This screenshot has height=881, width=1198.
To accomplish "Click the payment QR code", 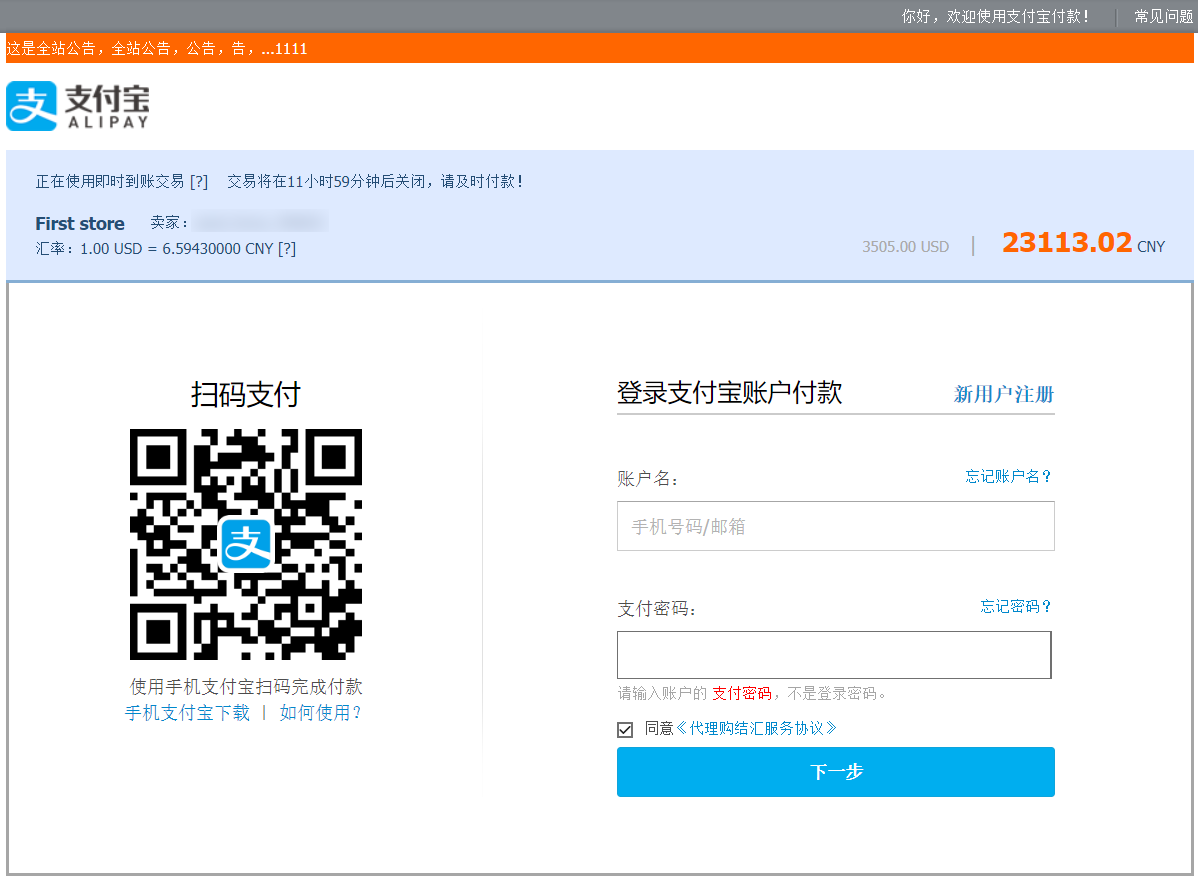I will (246, 544).
